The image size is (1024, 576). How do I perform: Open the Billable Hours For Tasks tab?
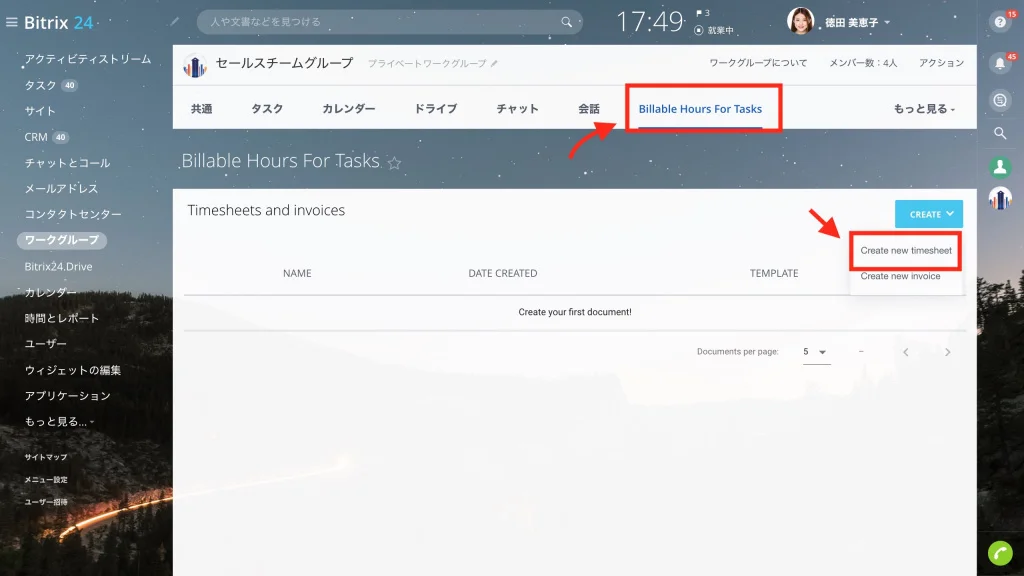(700, 109)
